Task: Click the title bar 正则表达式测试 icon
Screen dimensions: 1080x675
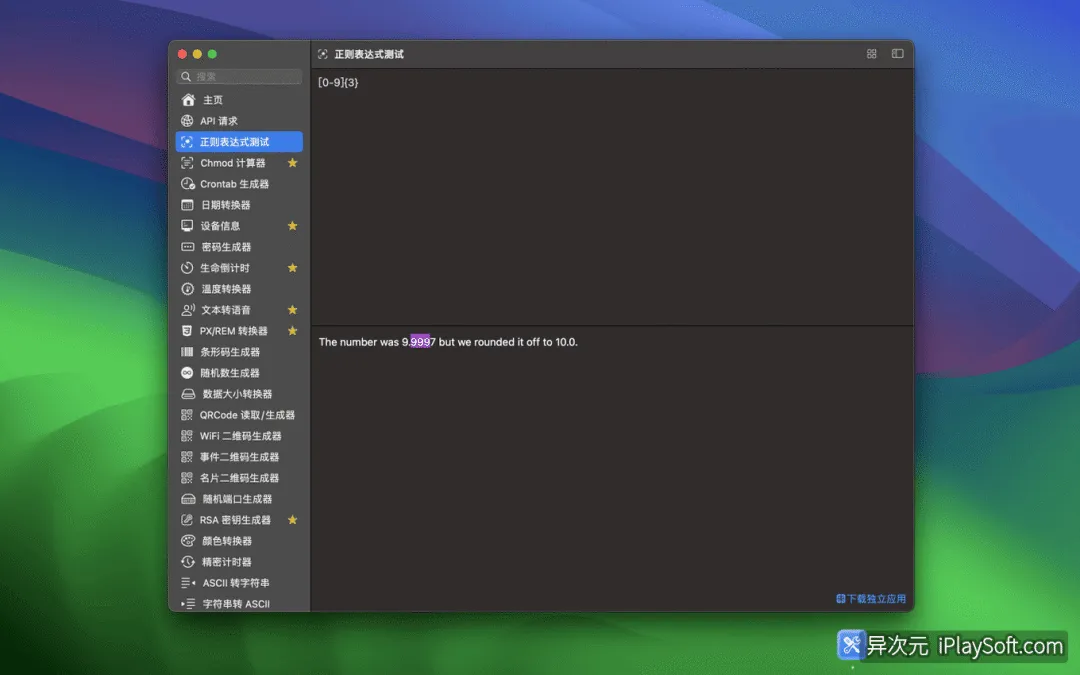Action: pyautogui.click(x=322, y=54)
